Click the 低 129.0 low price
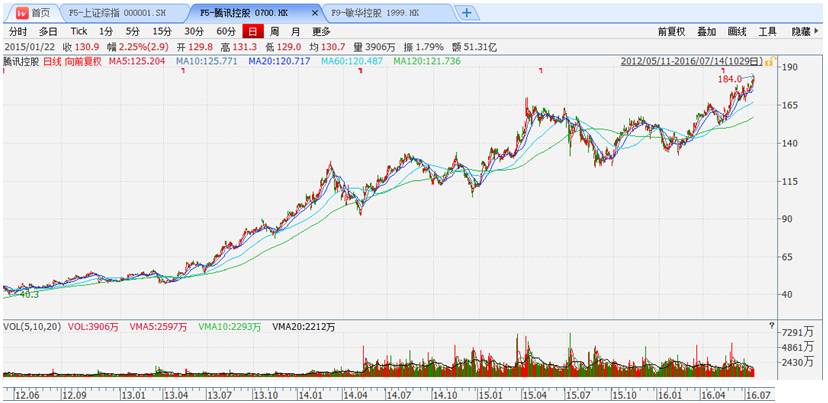The image size is (828, 403). pyautogui.click(x=283, y=48)
